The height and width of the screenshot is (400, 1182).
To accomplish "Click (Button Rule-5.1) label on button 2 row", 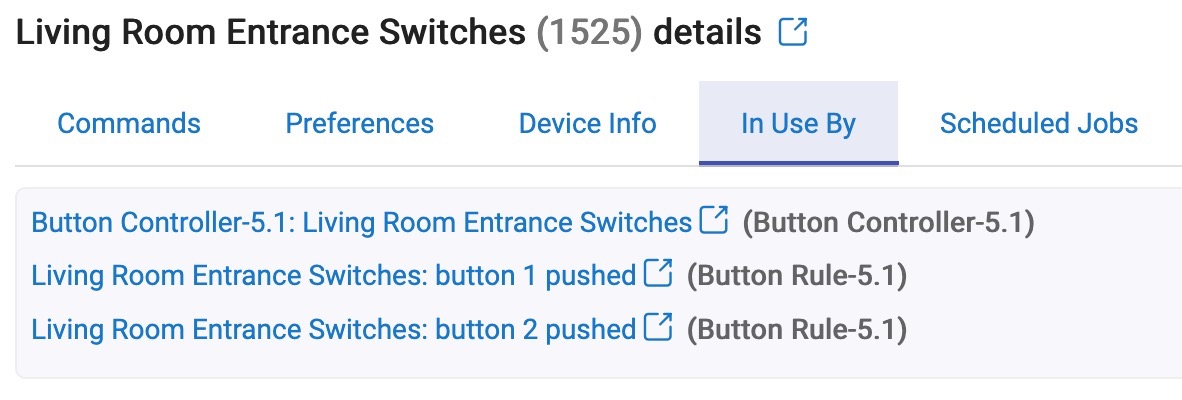I will click(797, 331).
